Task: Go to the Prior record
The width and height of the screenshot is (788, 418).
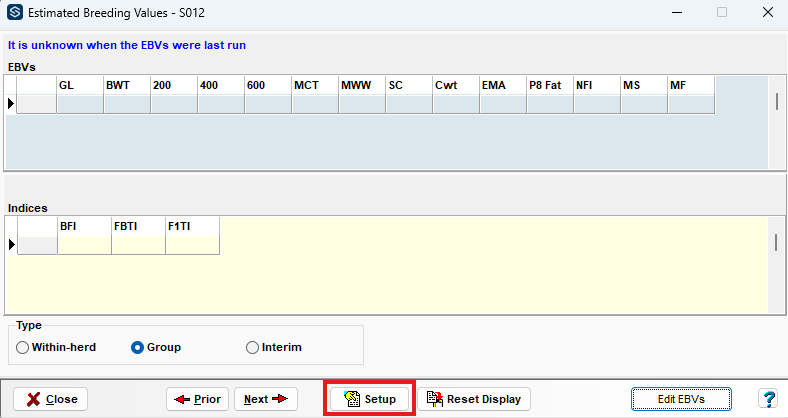Action: [x=198, y=398]
